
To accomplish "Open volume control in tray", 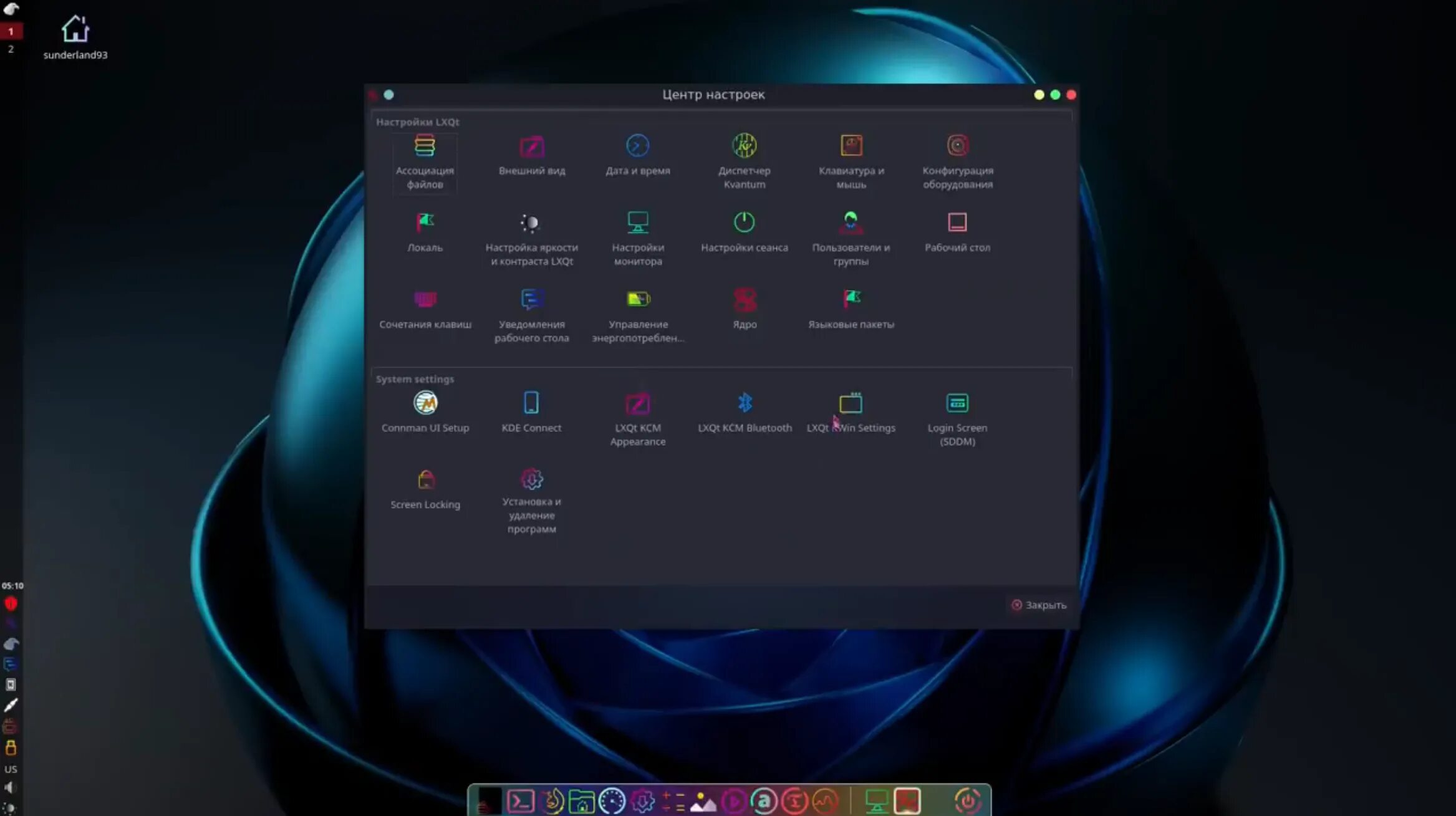I will (9, 787).
